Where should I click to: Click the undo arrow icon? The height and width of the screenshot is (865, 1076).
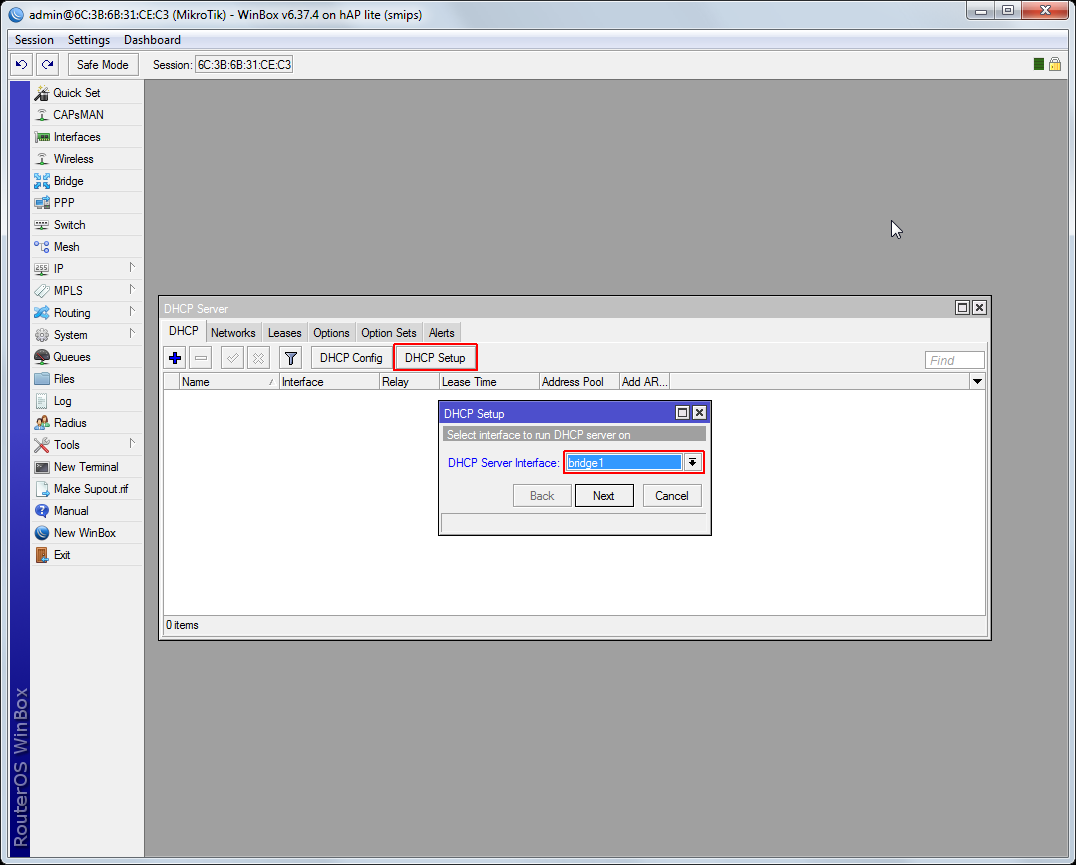click(21, 65)
